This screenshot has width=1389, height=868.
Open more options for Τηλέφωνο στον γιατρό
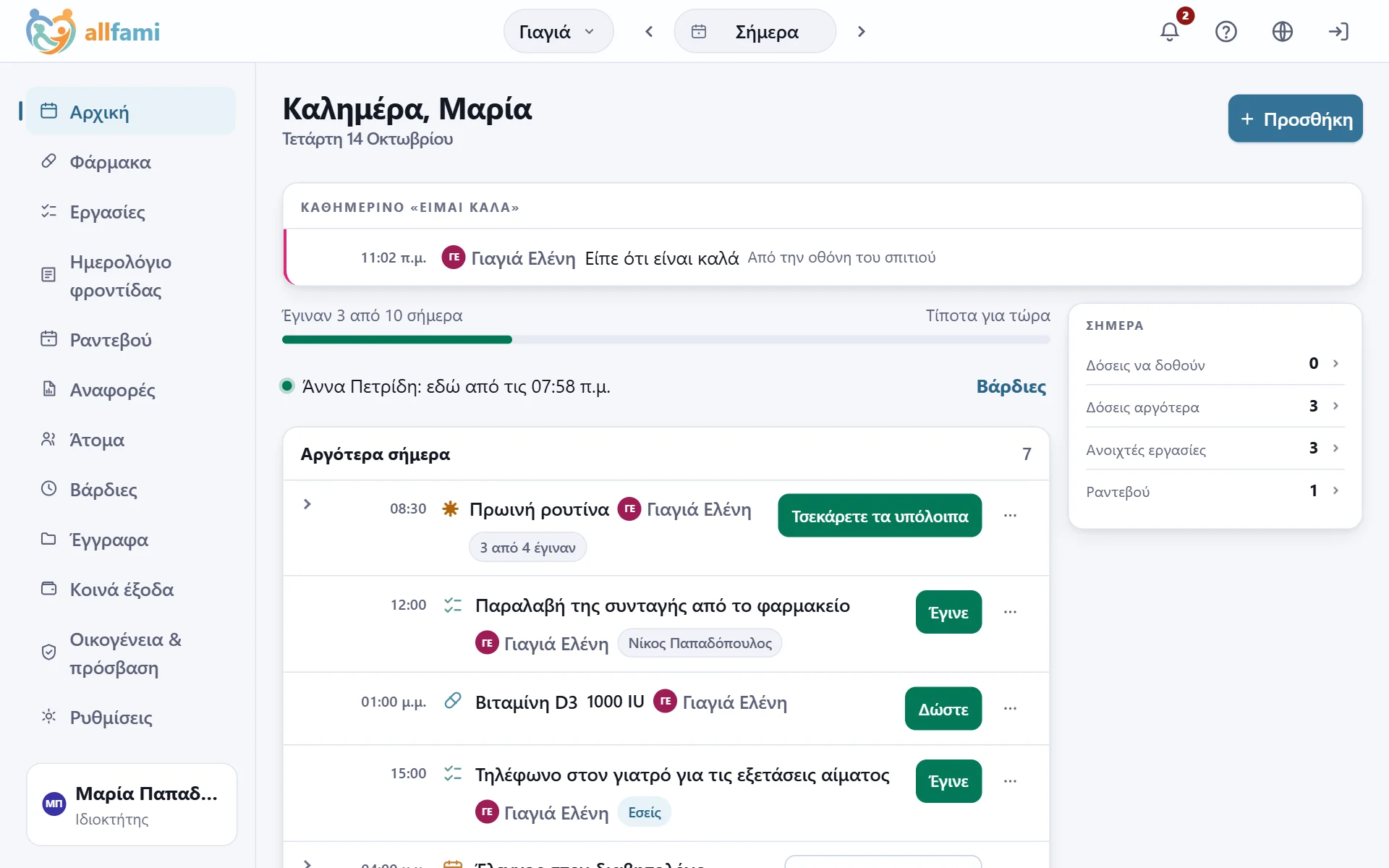[1011, 781]
